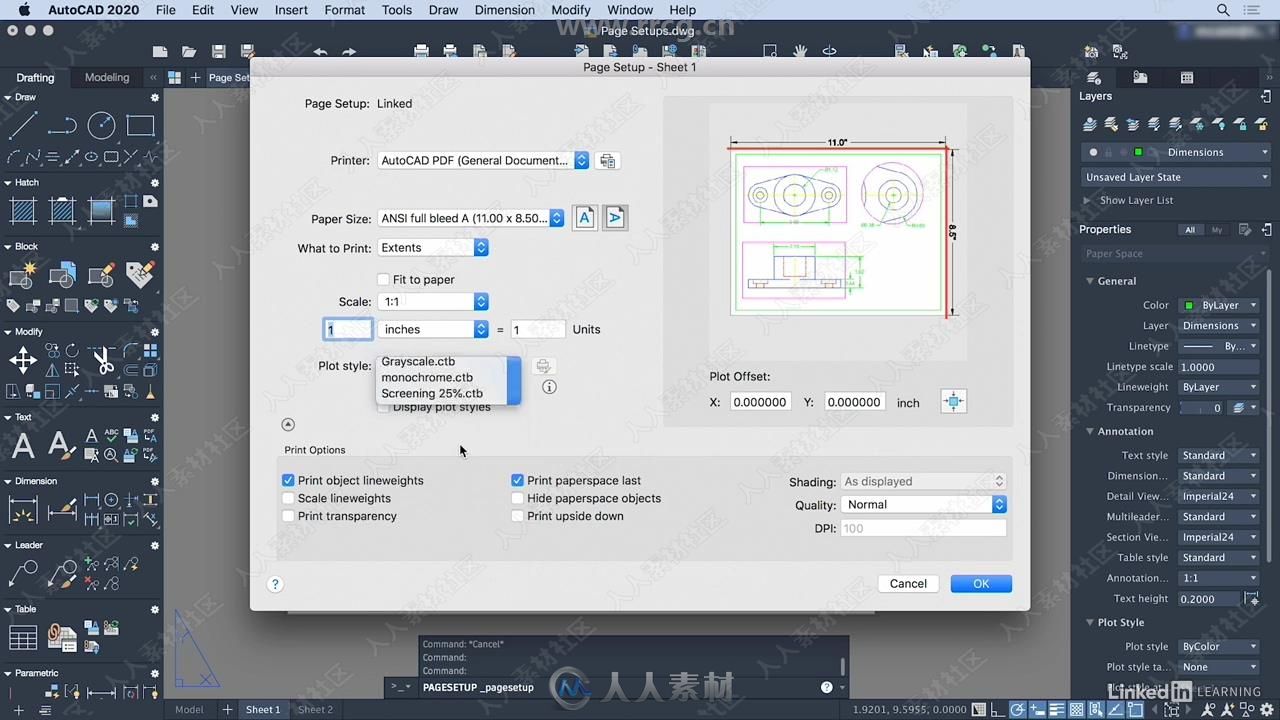The image size is (1280, 720).
Task: Select monochrome.ctb plot style
Action: click(x=427, y=378)
